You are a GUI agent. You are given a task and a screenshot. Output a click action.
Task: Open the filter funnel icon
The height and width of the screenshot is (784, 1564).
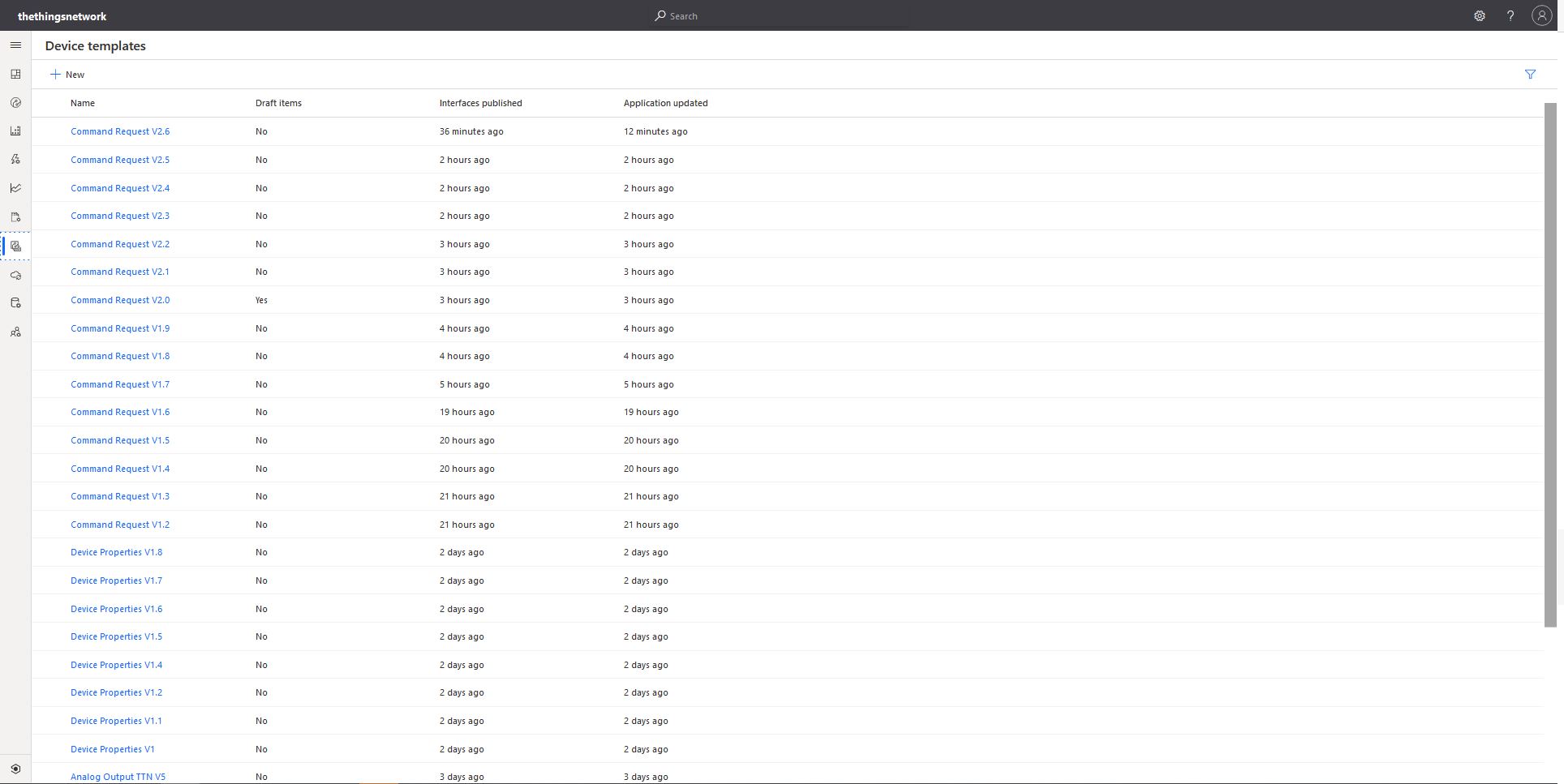tap(1530, 75)
